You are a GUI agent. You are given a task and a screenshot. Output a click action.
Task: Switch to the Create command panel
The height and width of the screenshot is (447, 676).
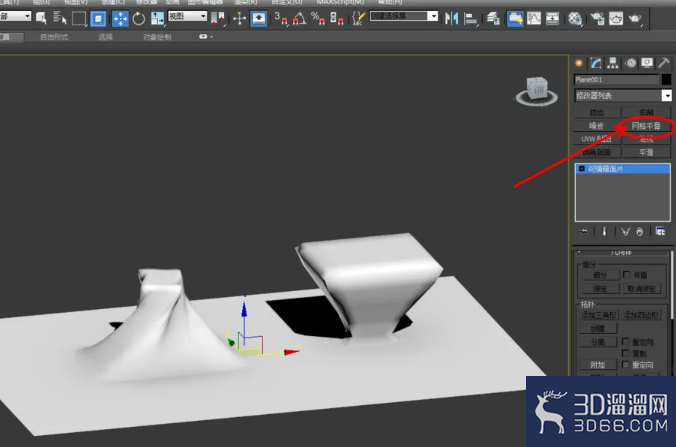[579, 63]
